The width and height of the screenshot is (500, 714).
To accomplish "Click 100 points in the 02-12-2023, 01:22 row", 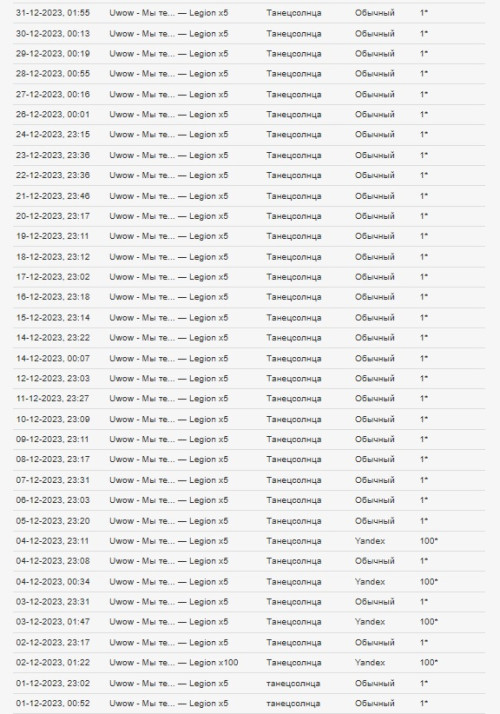I will pyautogui.click(x=429, y=663).
